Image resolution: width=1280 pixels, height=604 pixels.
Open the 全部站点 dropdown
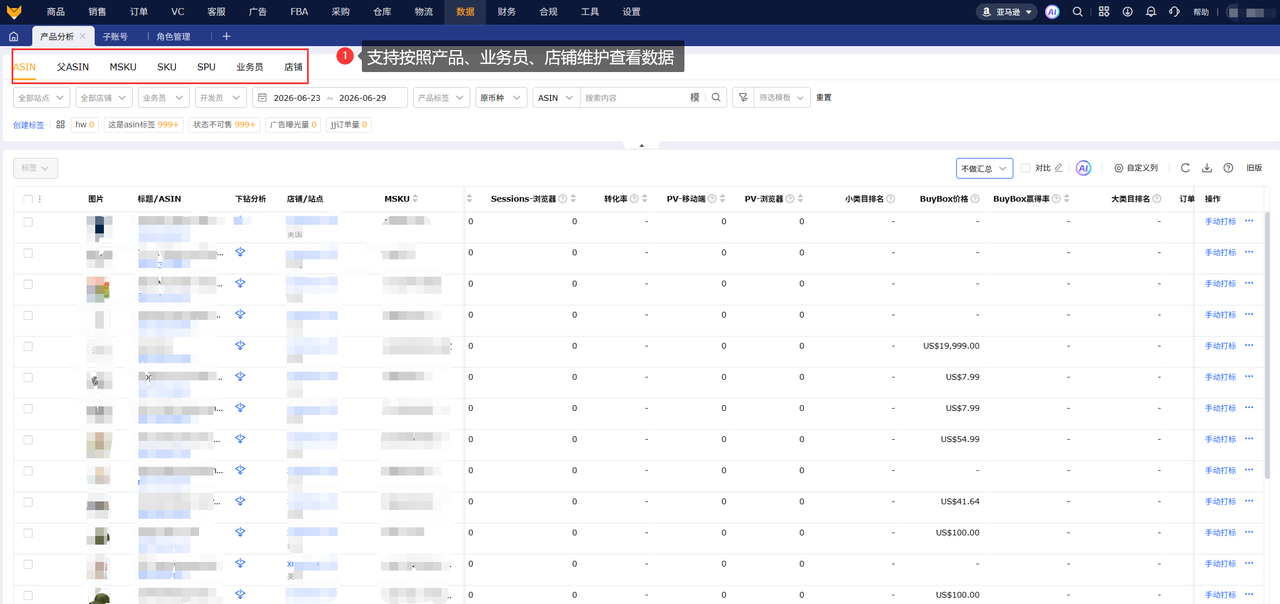(x=42, y=98)
